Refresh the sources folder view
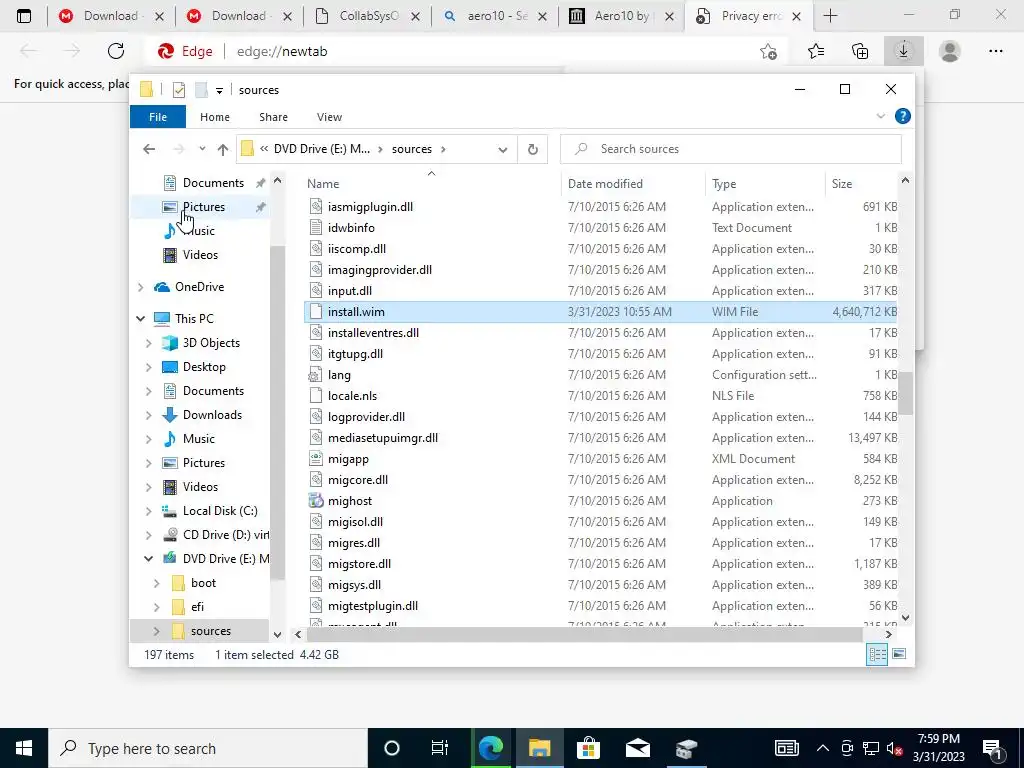The image size is (1024, 768). click(533, 150)
